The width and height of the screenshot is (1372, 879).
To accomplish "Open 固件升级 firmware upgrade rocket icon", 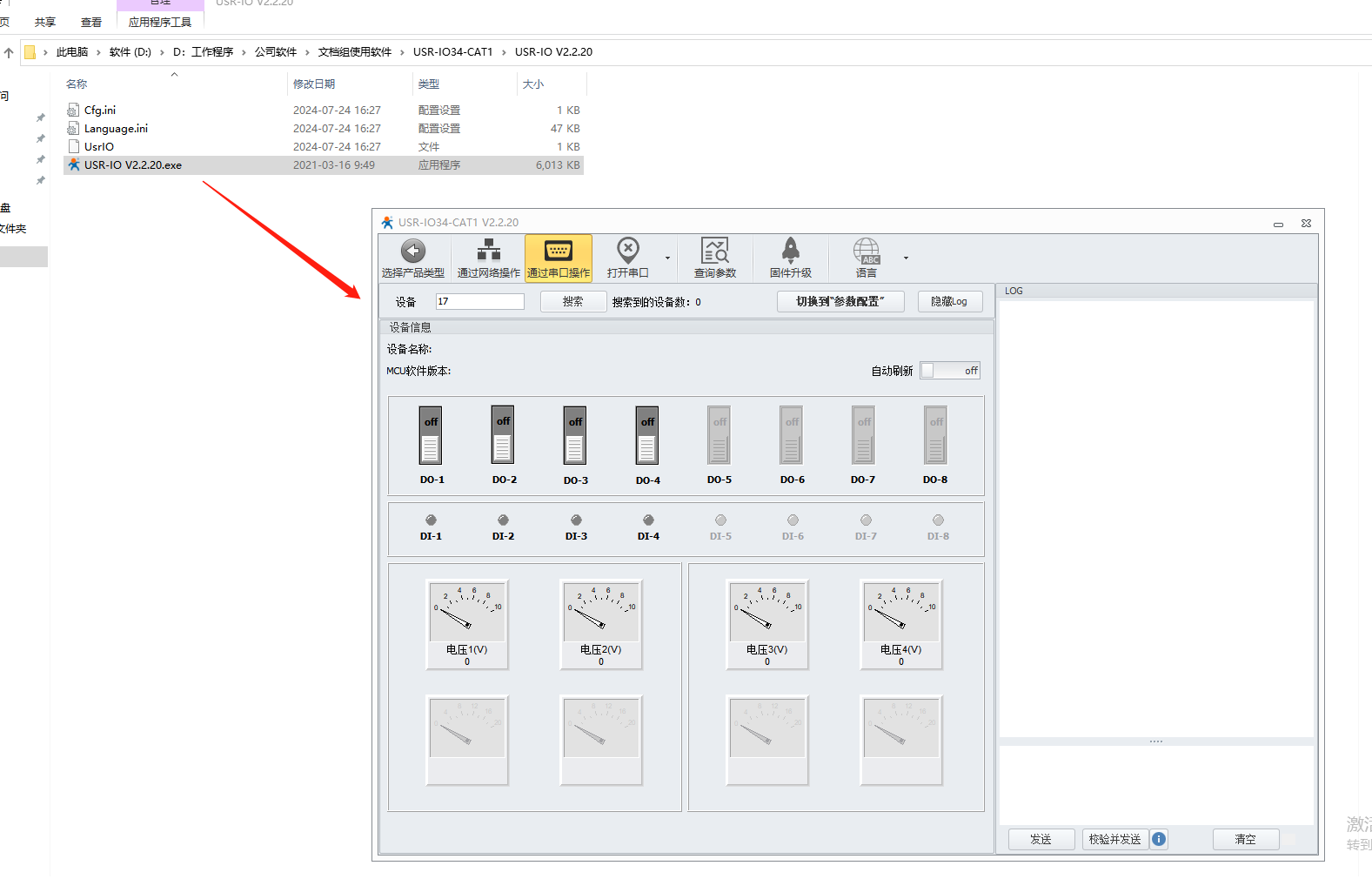I will (791, 251).
